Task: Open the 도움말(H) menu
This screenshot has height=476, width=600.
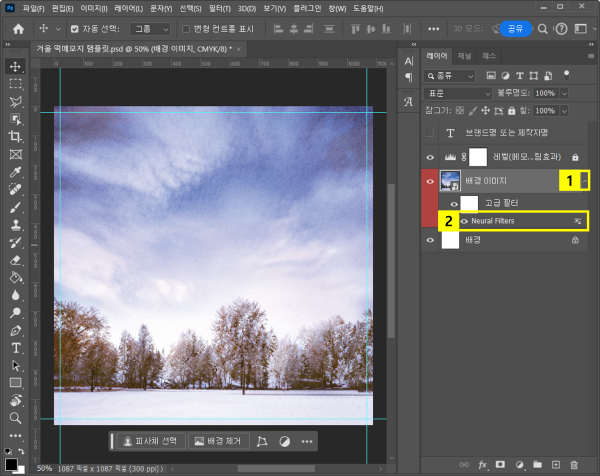Action: (x=368, y=8)
